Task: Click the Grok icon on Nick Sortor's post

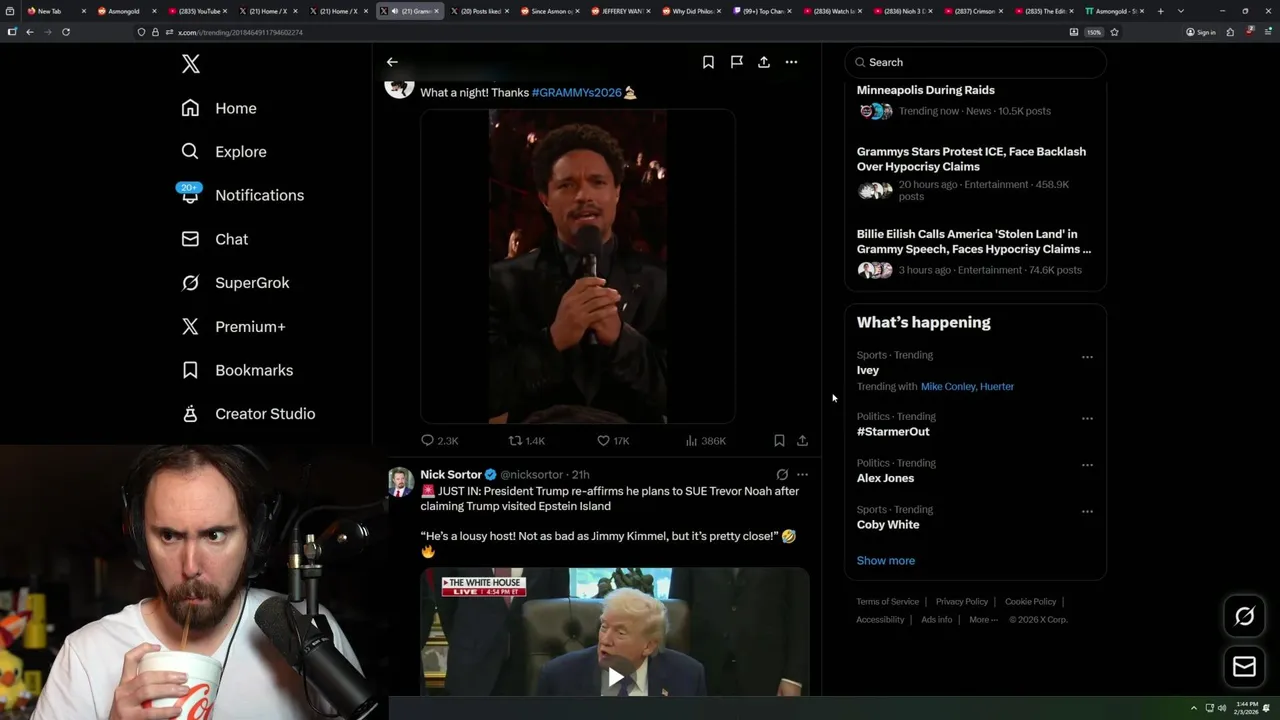Action: (782, 475)
